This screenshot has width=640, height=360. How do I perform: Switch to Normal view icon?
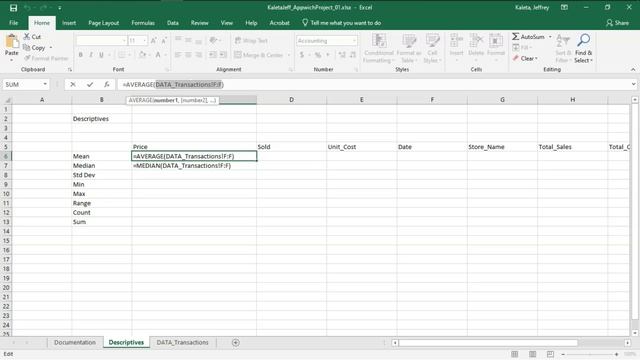[x=515, y=354]
